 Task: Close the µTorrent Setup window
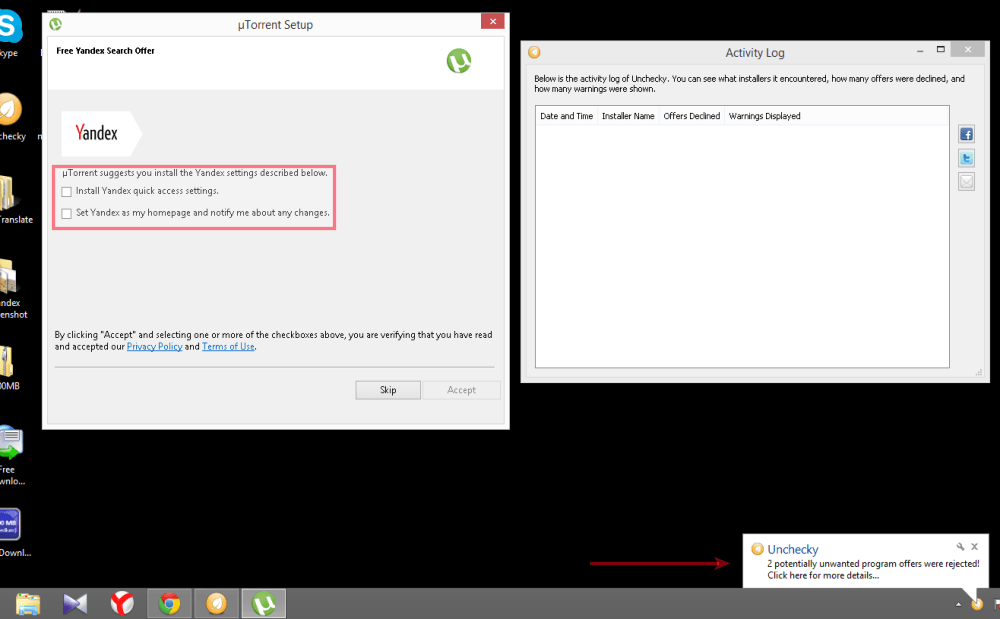492,22
